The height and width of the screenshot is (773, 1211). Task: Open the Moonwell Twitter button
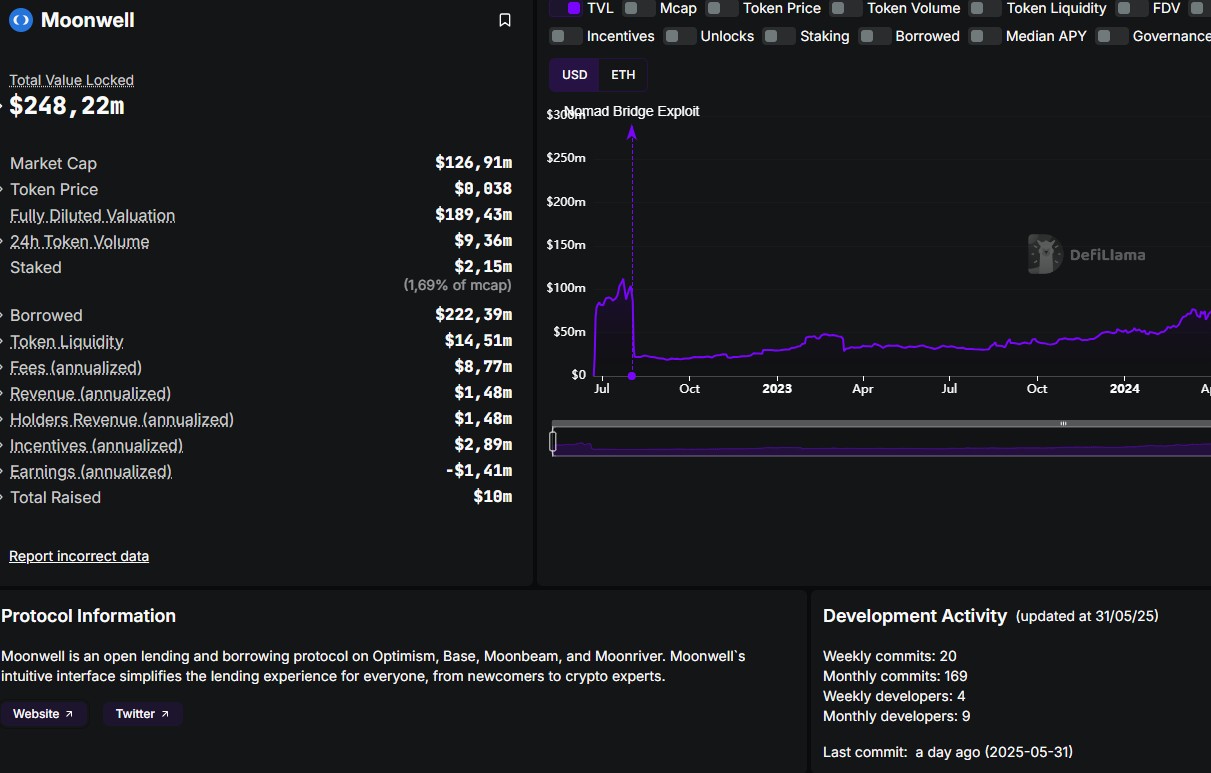tap(142, 714)
